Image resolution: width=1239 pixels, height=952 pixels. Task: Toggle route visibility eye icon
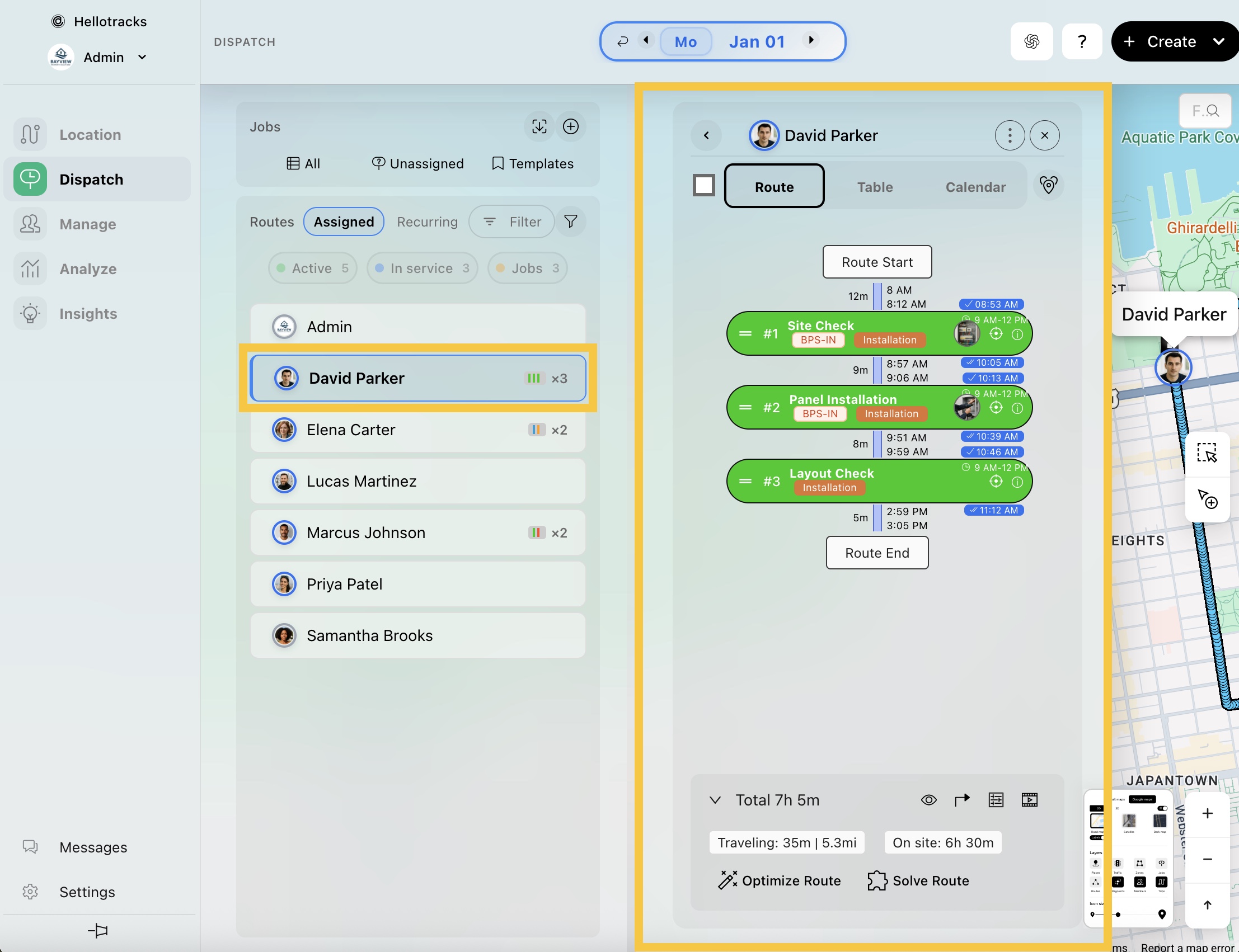pyautogui.click(x=928, y=799)
